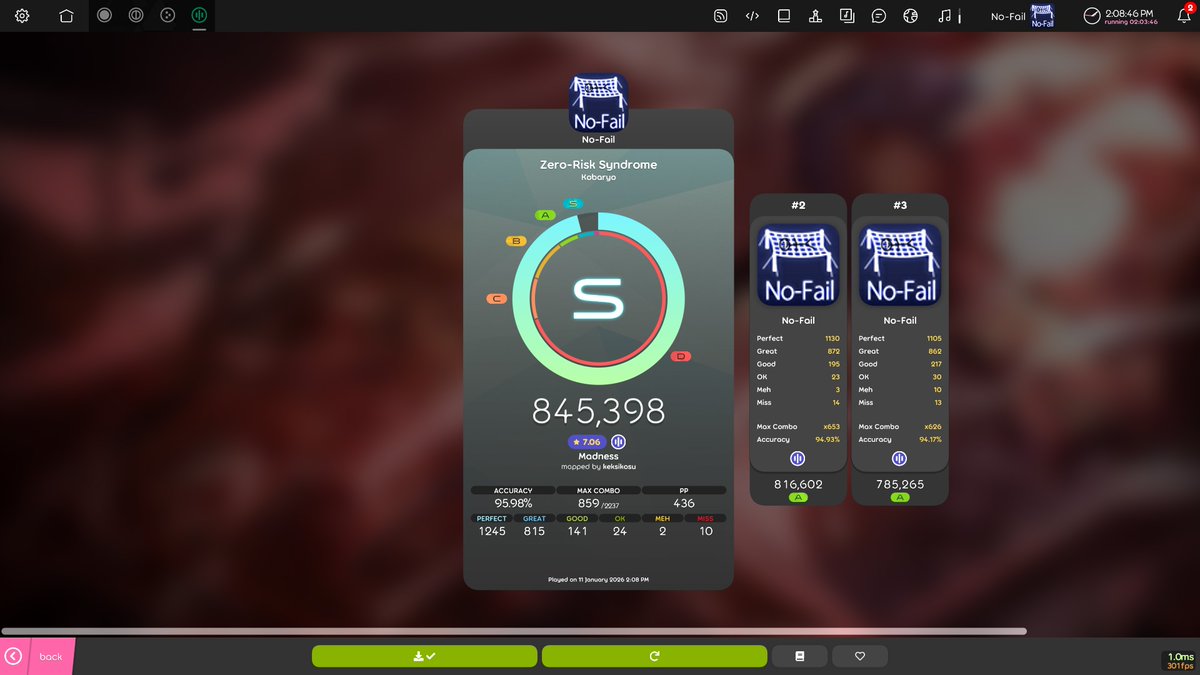Viewport: 1200px width, 675px height.
Task: Click score 816,602 on card #2
Action: click(798, 484)
